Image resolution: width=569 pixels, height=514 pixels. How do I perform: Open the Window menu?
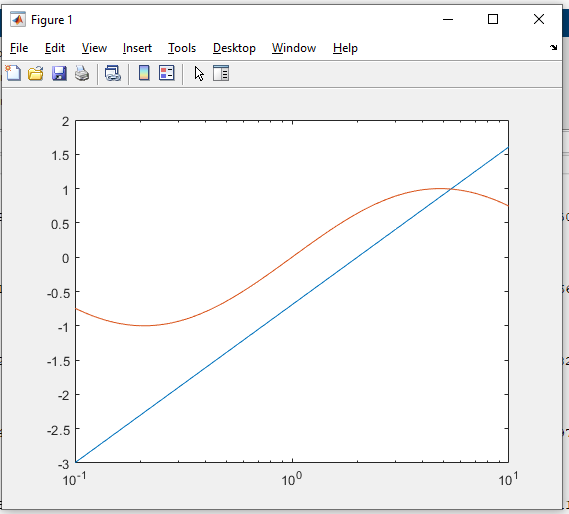tap(294, 48)
